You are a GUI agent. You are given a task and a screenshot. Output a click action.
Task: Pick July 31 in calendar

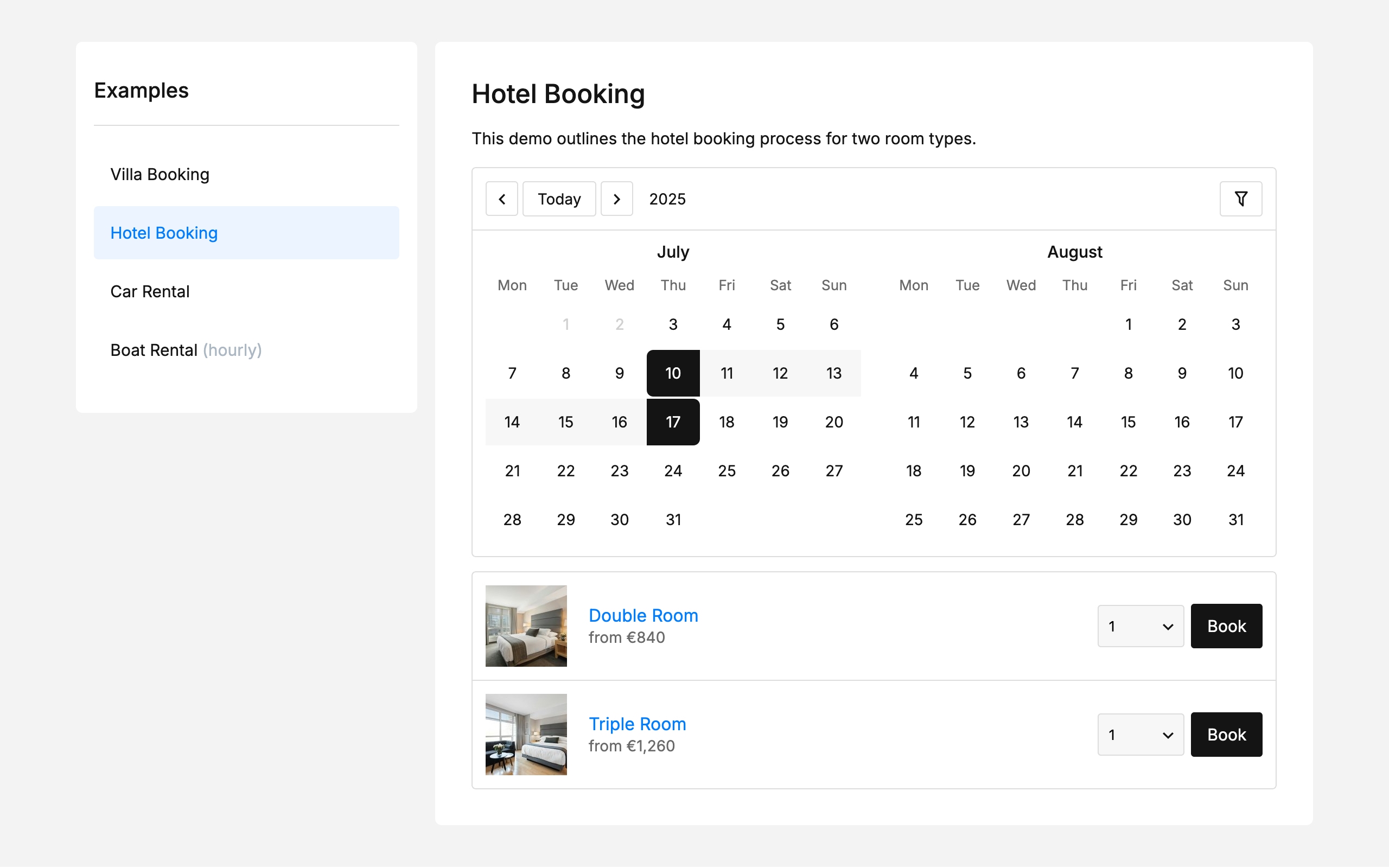click(673, 520)
